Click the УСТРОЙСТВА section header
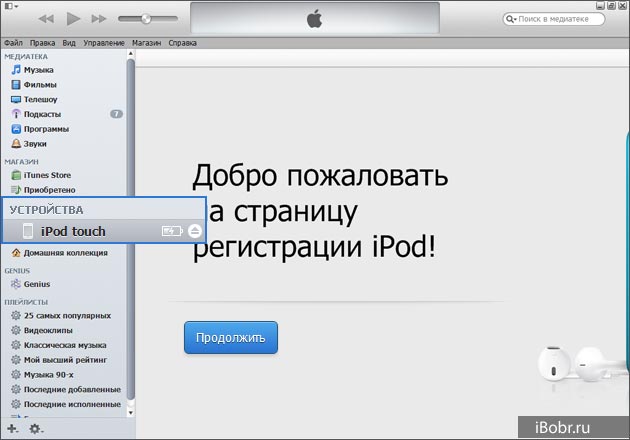The image size is (630, 440). coord(46,210)
